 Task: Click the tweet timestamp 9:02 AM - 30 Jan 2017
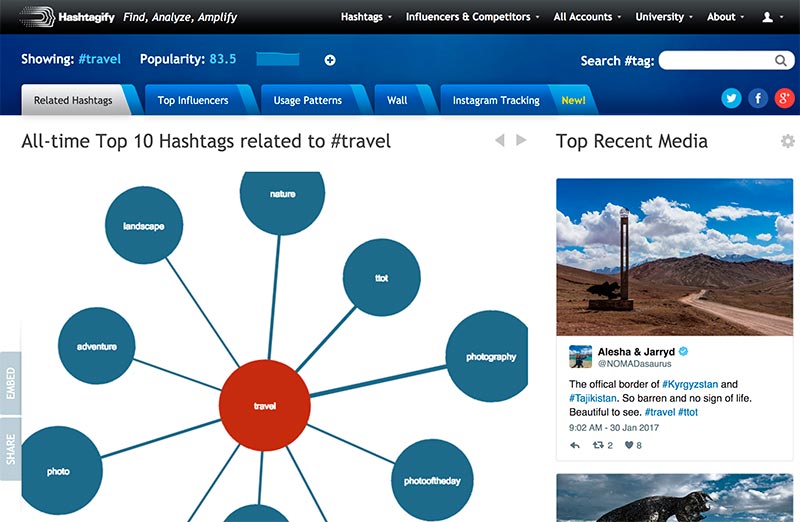[x=614, y=428]
